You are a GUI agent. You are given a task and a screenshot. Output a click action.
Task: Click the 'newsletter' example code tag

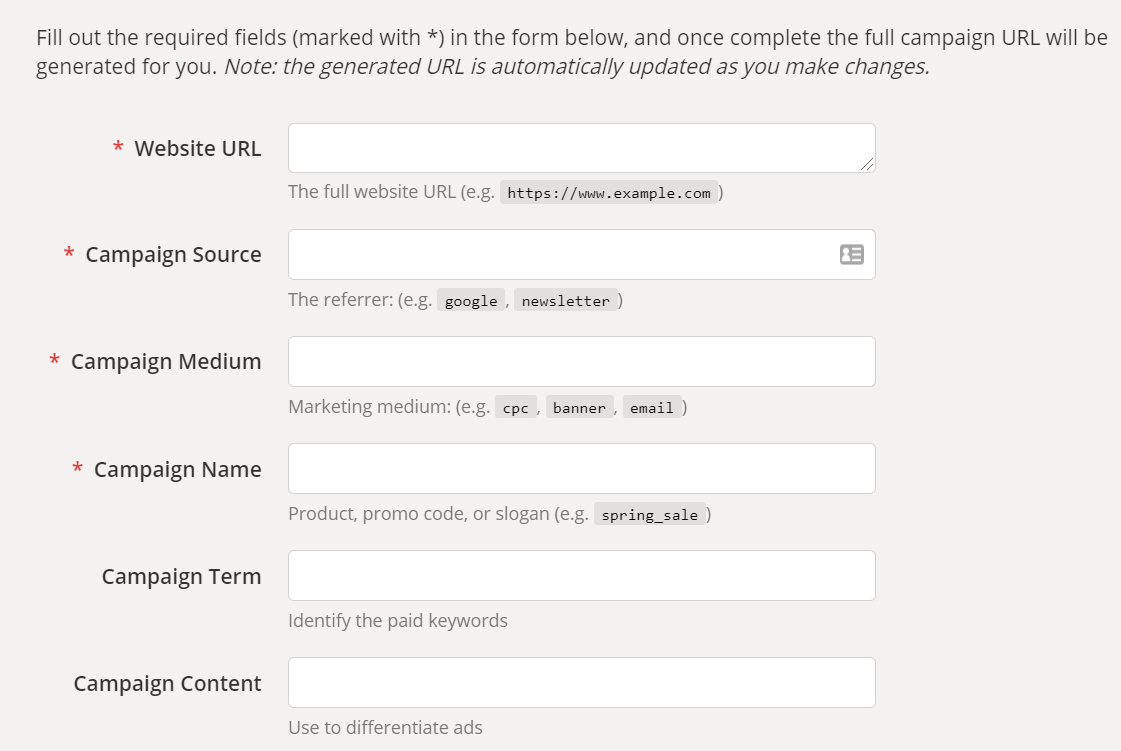tap(565, 301)
